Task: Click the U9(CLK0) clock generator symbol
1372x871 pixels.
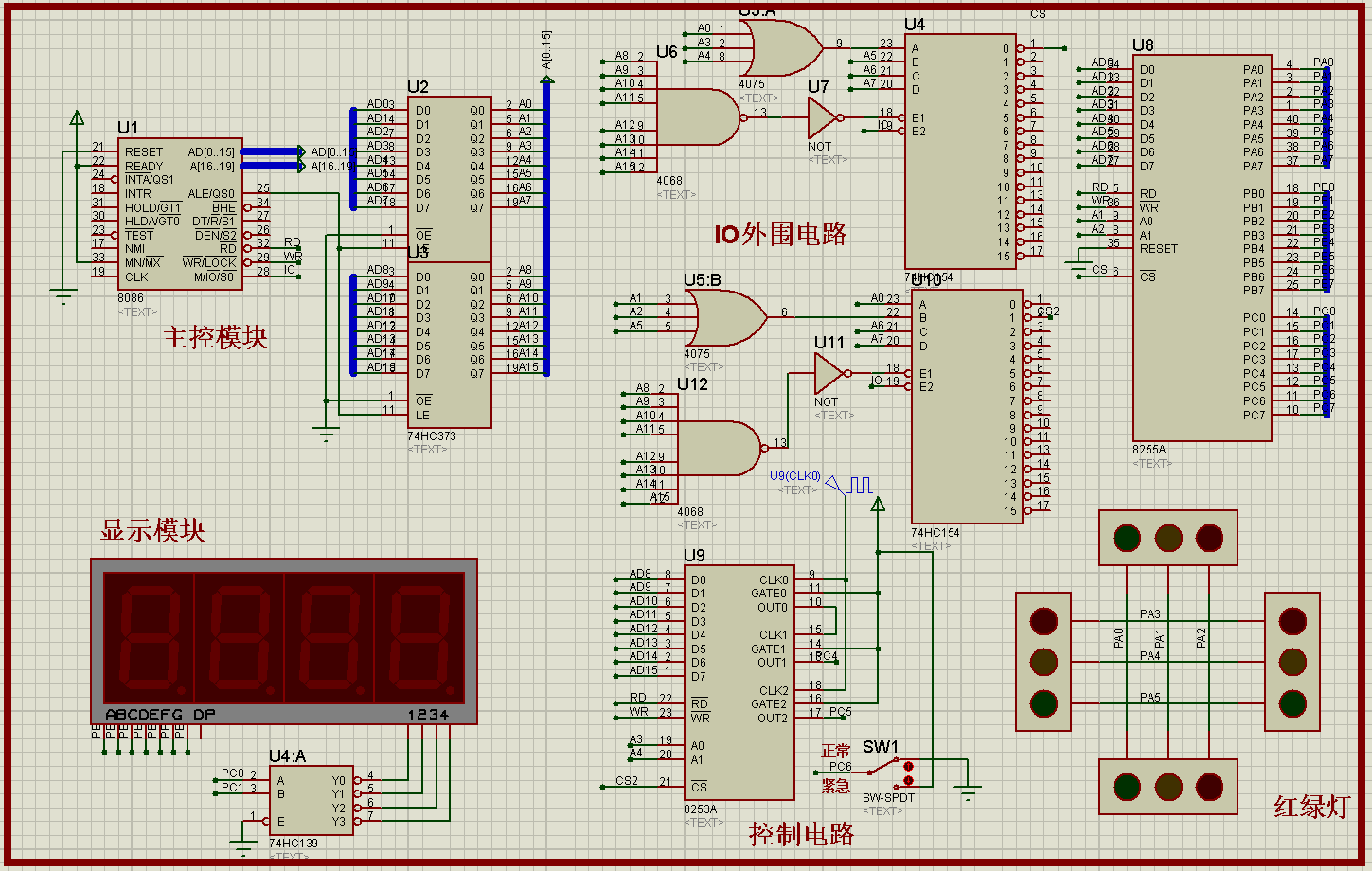Action: tap(849, 486)
